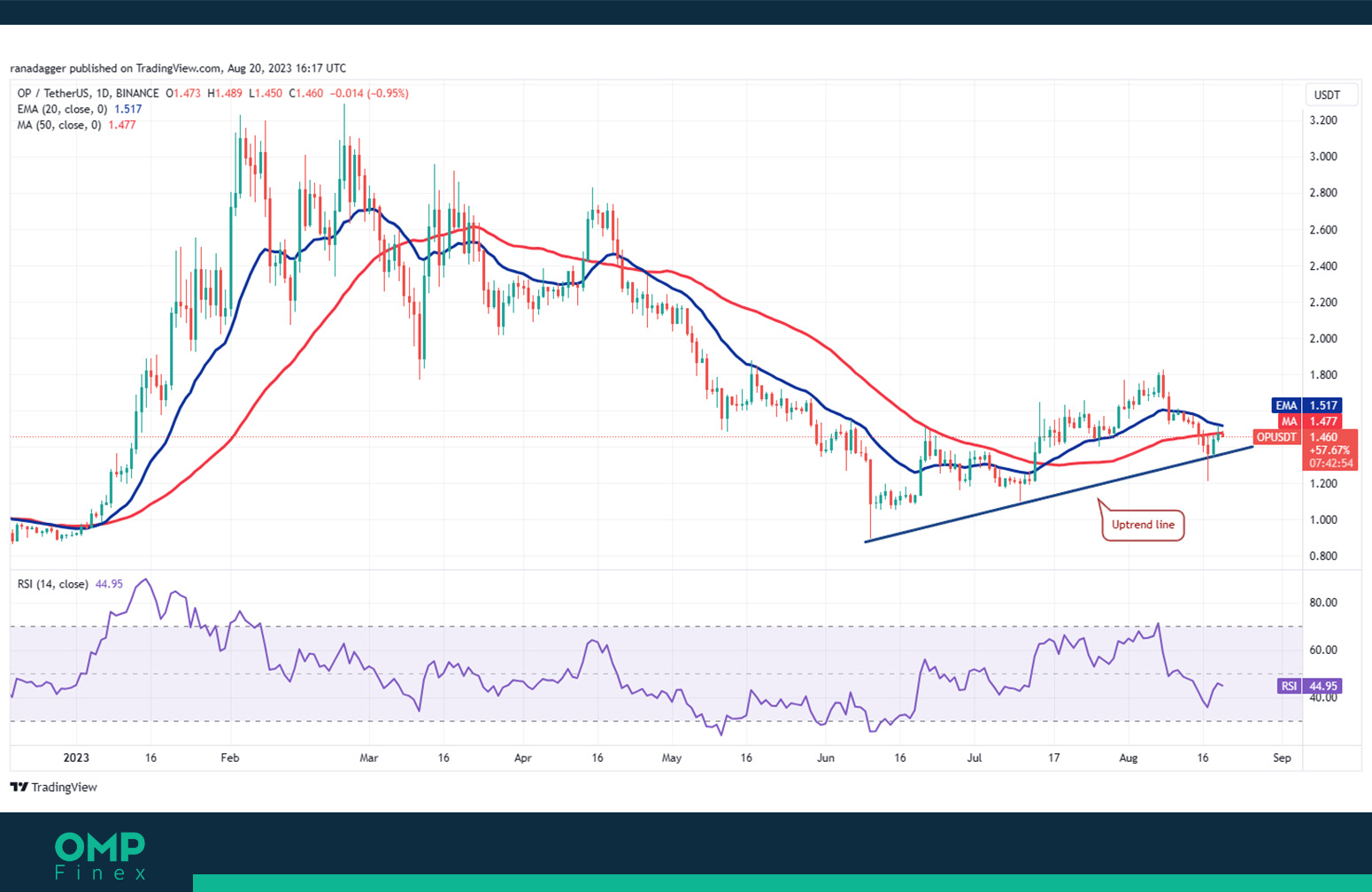Click the Apr date label on time axis
The height and width of the screenshot is (892, 1372).
click(x=523, y=757)
